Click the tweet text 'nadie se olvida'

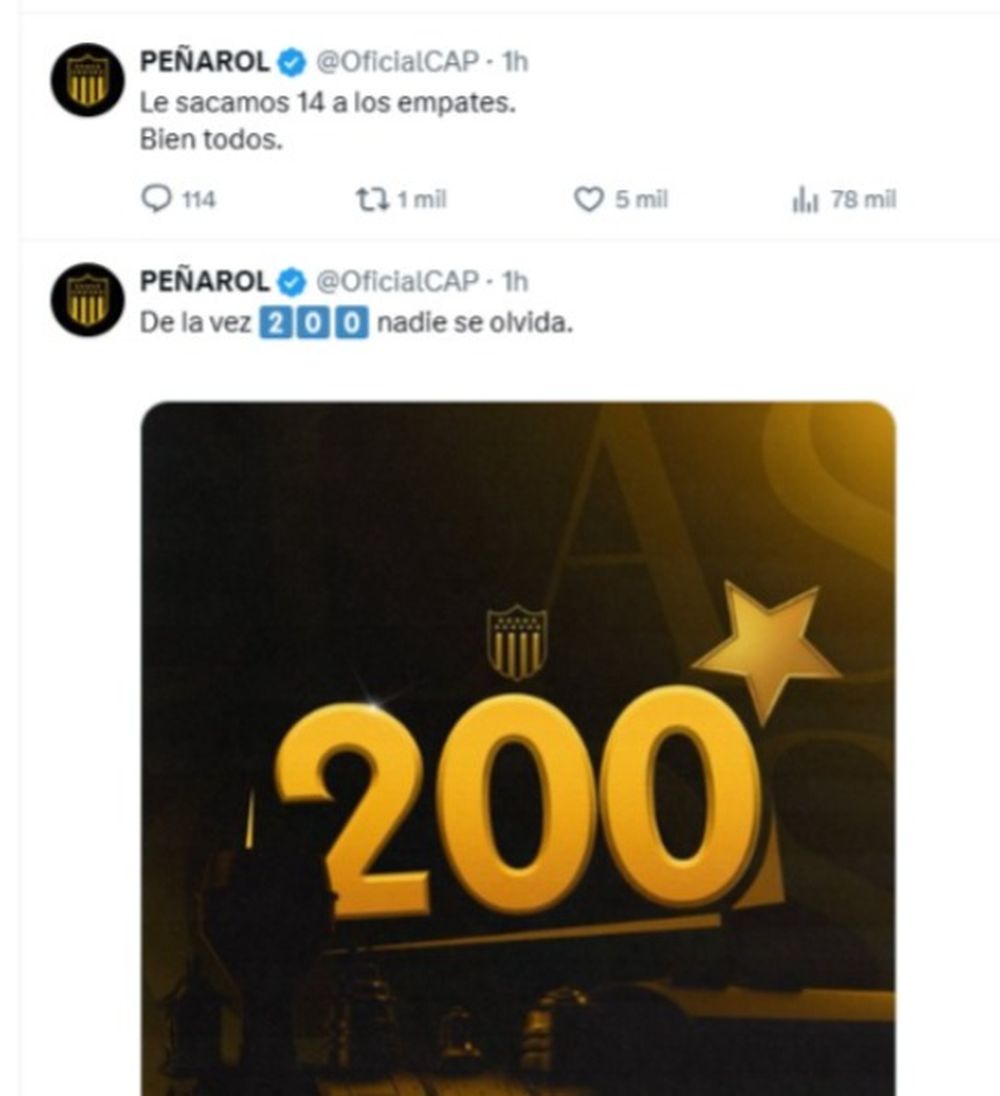pos(475,323)
